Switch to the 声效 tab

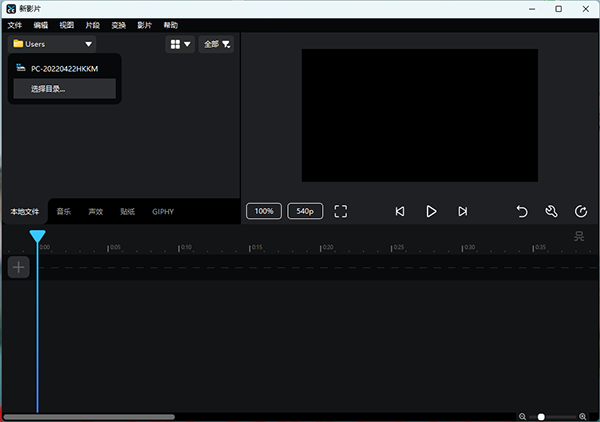(96, 212)
